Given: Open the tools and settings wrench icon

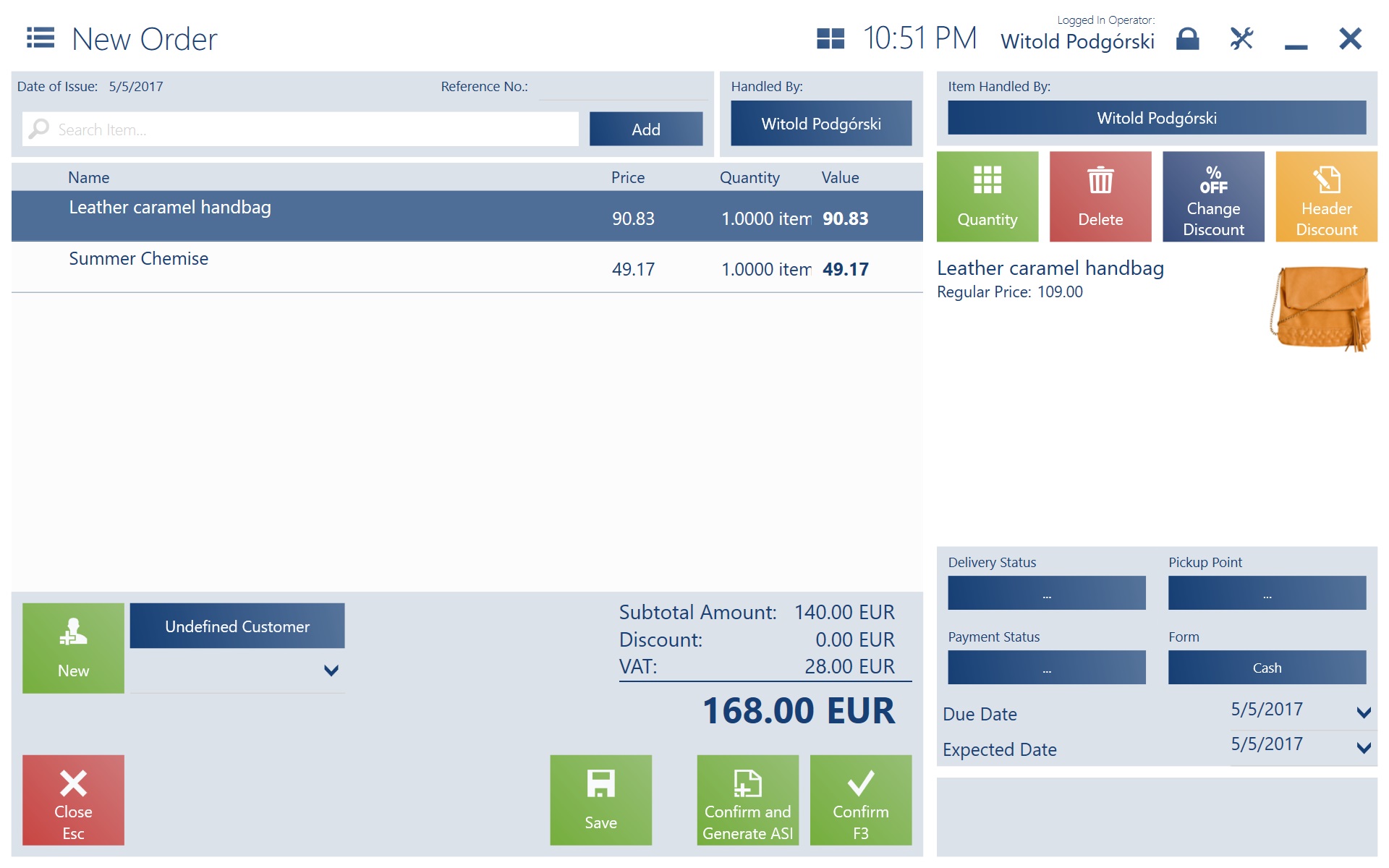Looking at the screenshot, I should (1241, 38).
